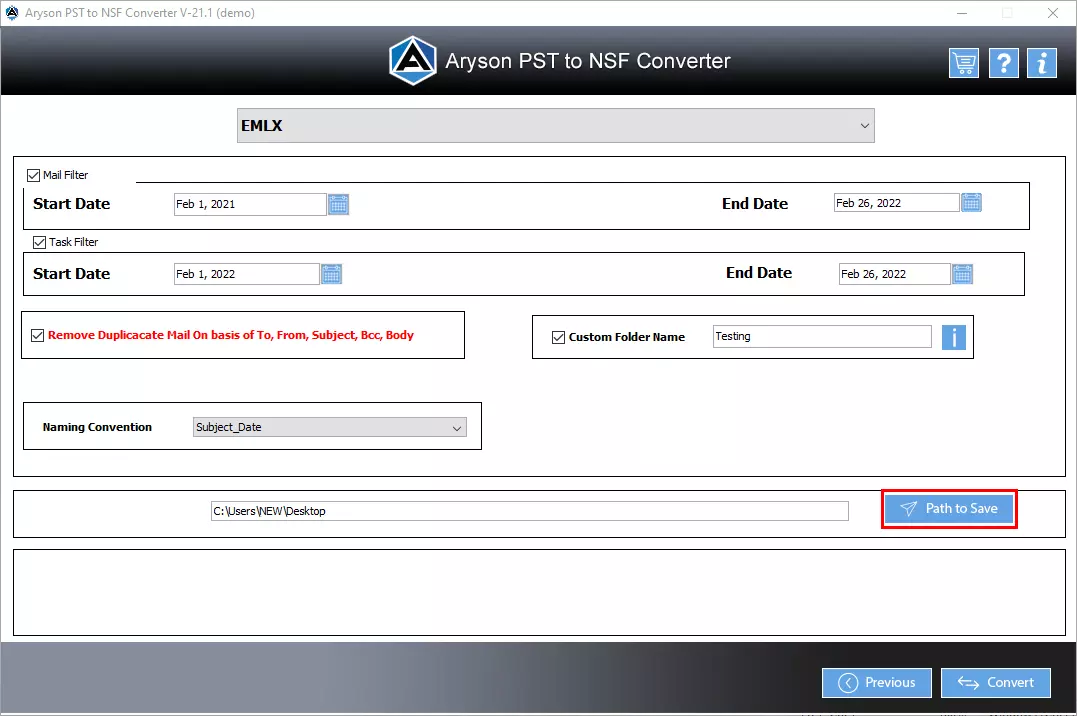The height and width of the screenshot is (716, 1077).
Task: Expand the EMLX format dropdown
Action: (556, 126)
